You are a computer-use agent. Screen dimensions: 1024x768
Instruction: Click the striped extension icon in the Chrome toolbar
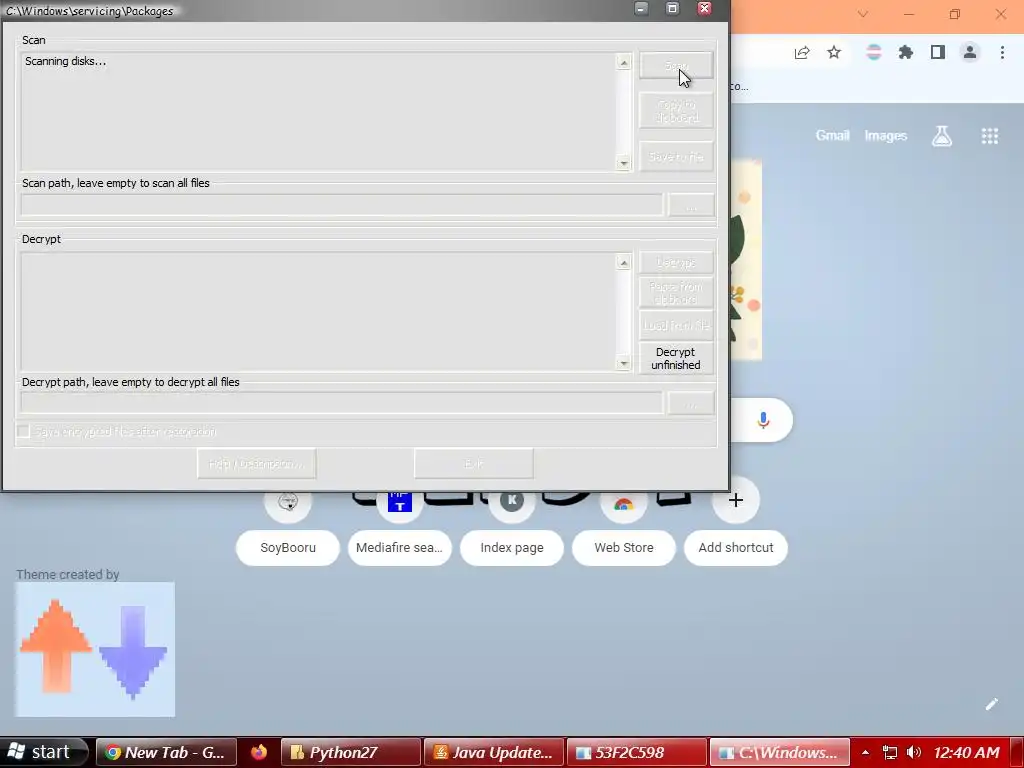click(x=874, y=52)
